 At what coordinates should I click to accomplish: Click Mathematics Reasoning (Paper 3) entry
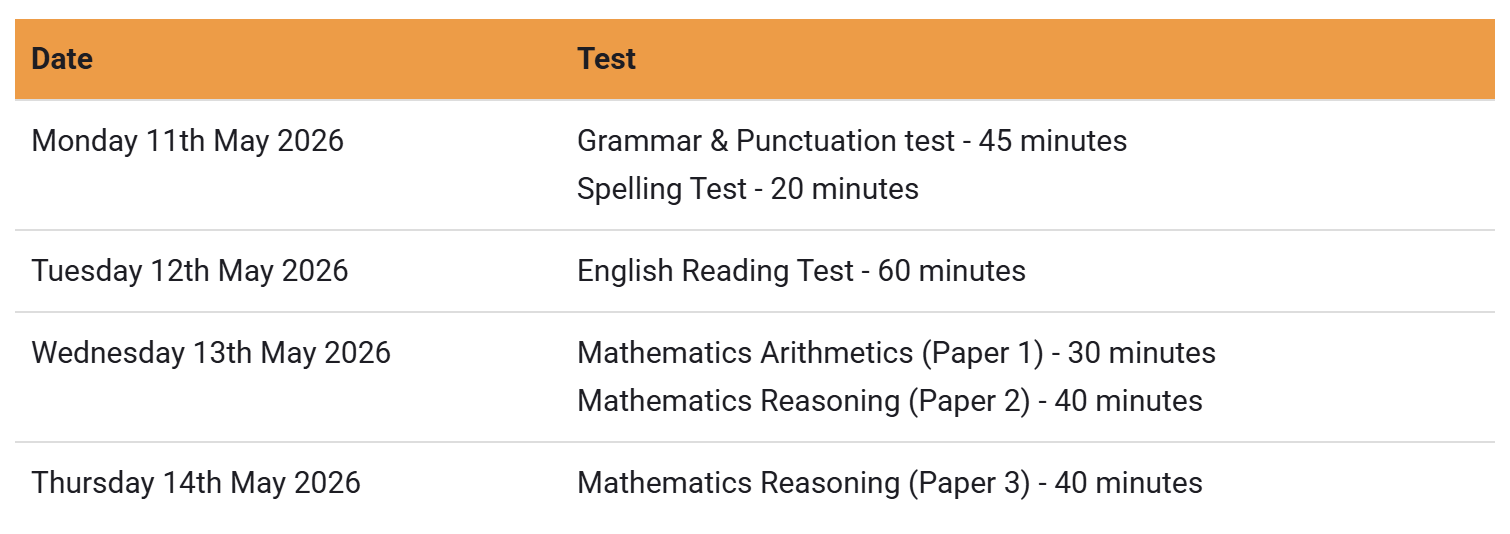(x=890, y=483)
